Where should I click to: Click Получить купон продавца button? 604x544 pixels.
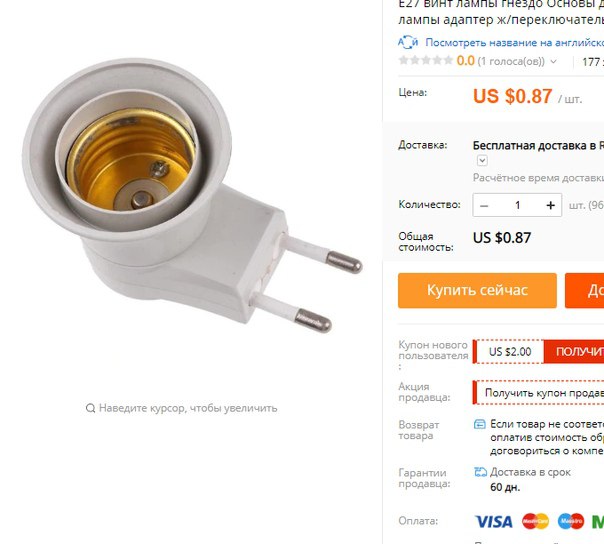pos(539,393)
